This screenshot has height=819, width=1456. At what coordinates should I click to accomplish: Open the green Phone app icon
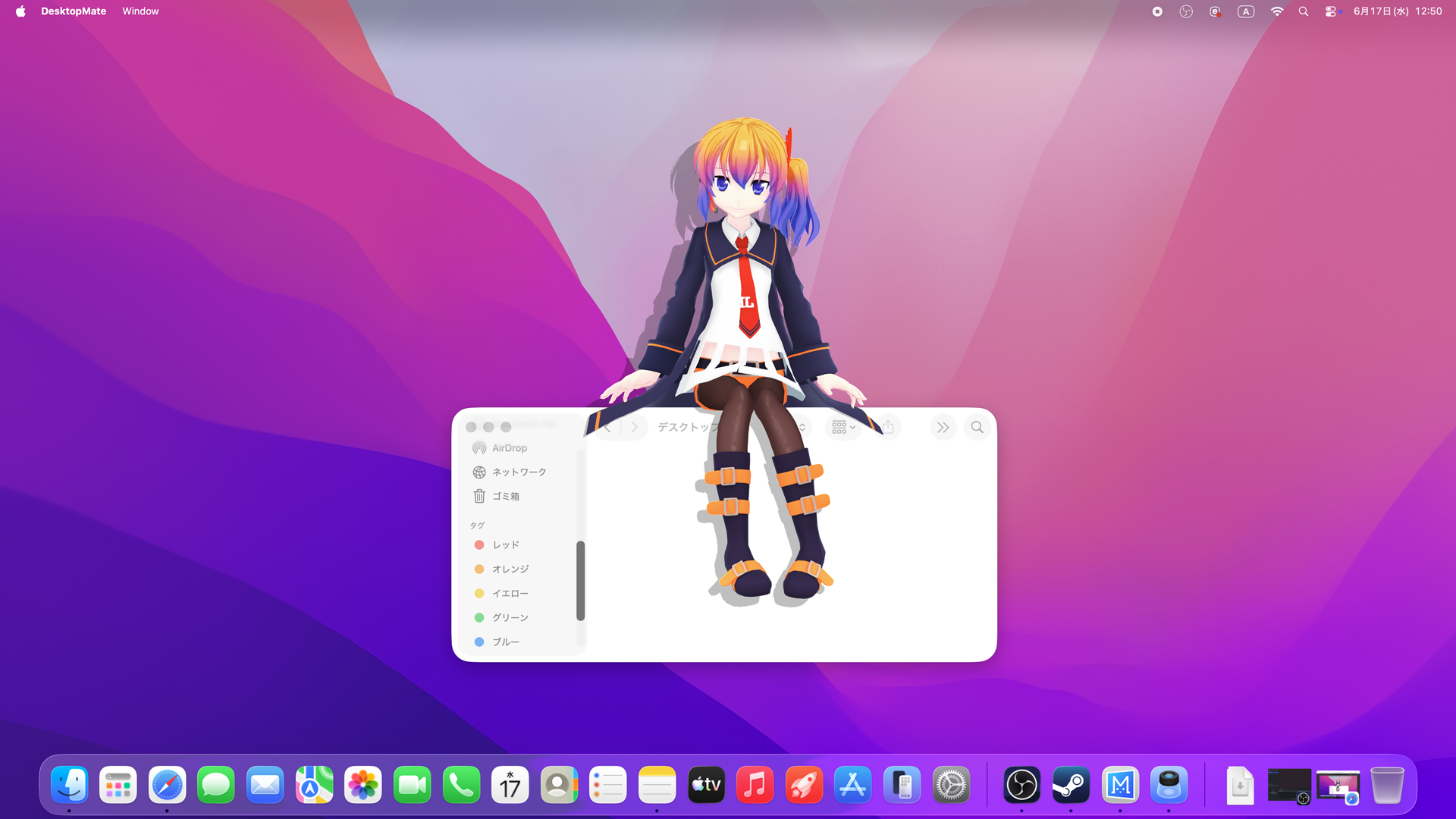point(461,785)
